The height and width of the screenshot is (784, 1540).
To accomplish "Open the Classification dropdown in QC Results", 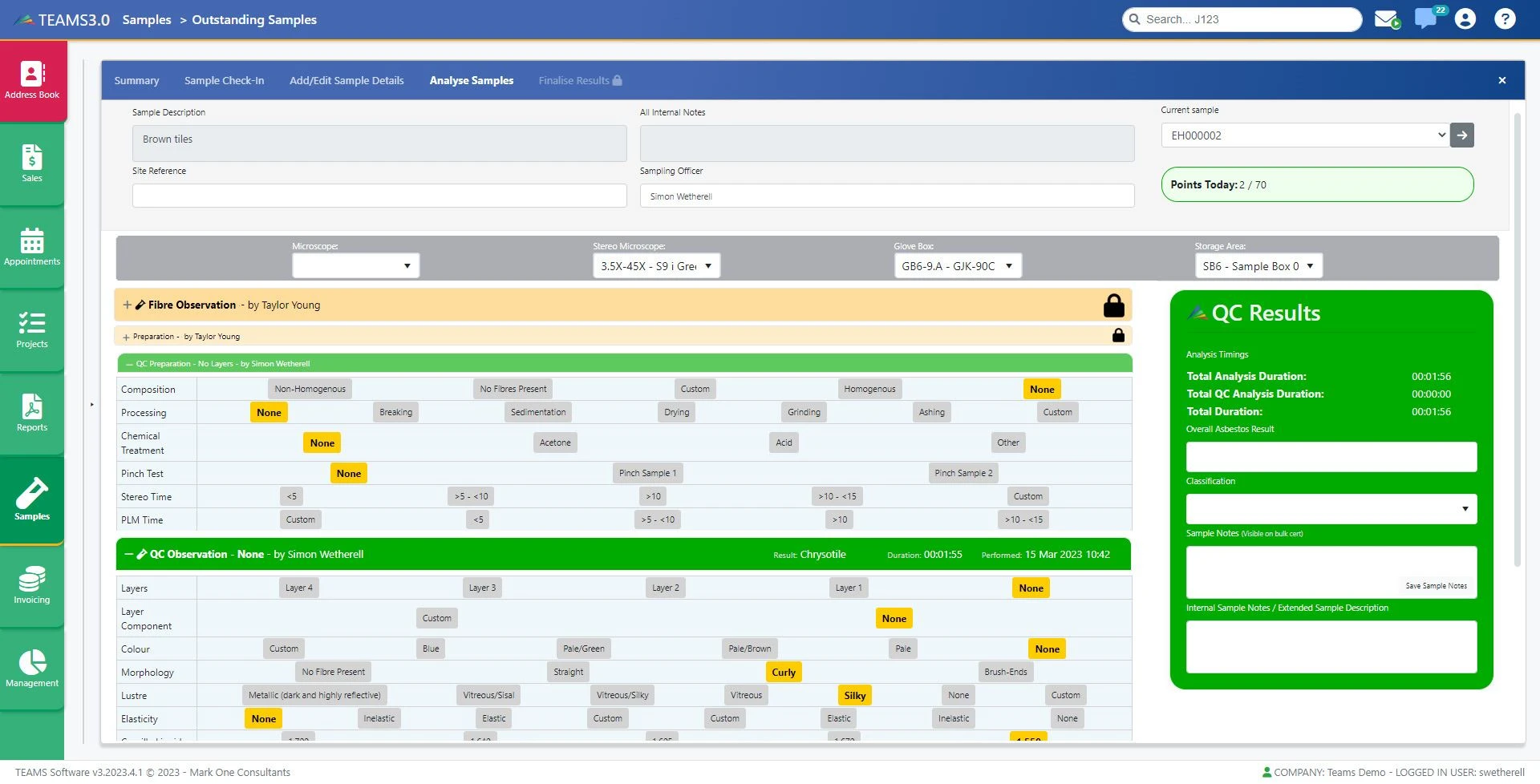I will tap(1331, 509).
